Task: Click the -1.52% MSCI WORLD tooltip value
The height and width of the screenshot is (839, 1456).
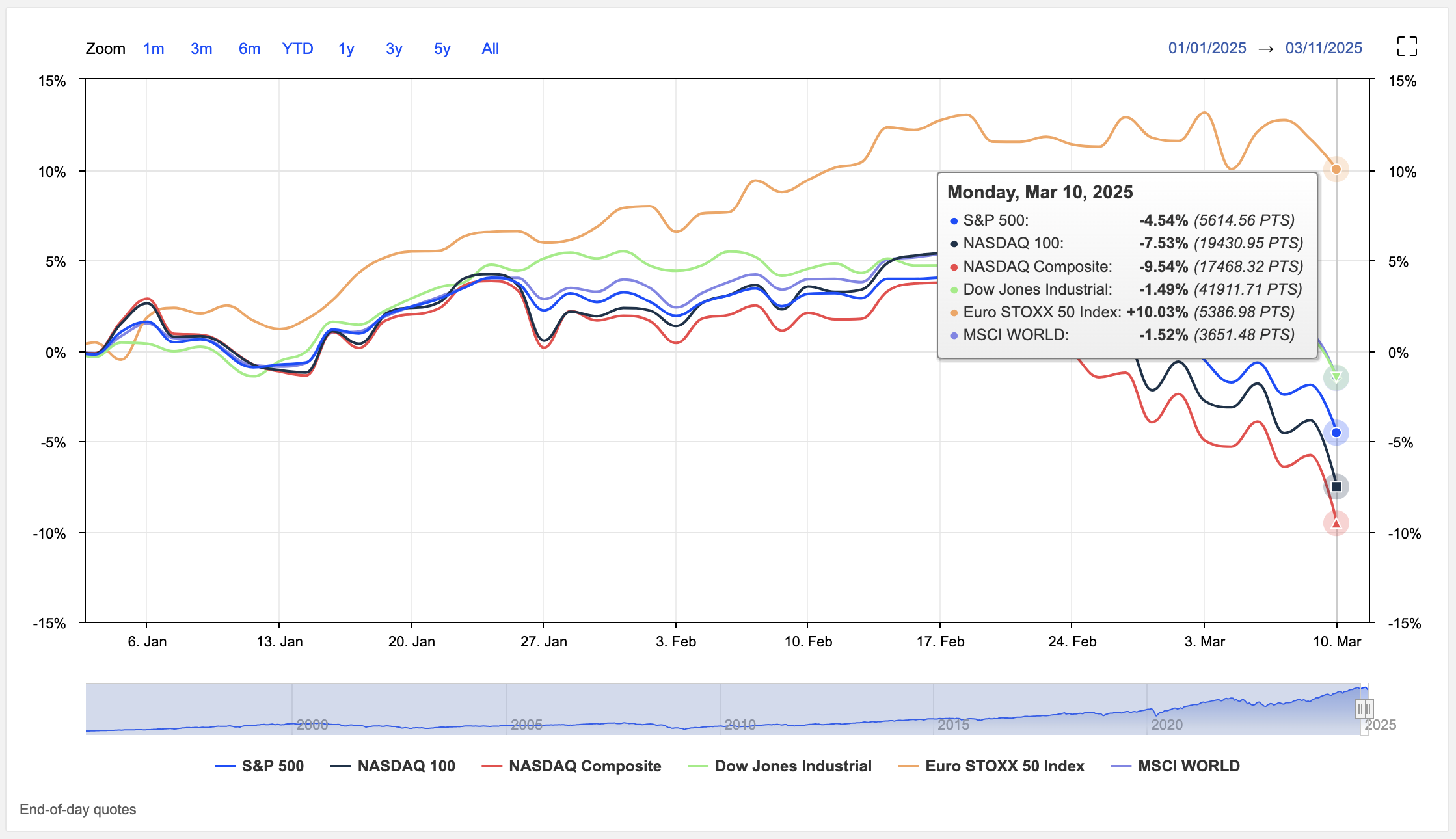Action: click(x=1163, y=335)
